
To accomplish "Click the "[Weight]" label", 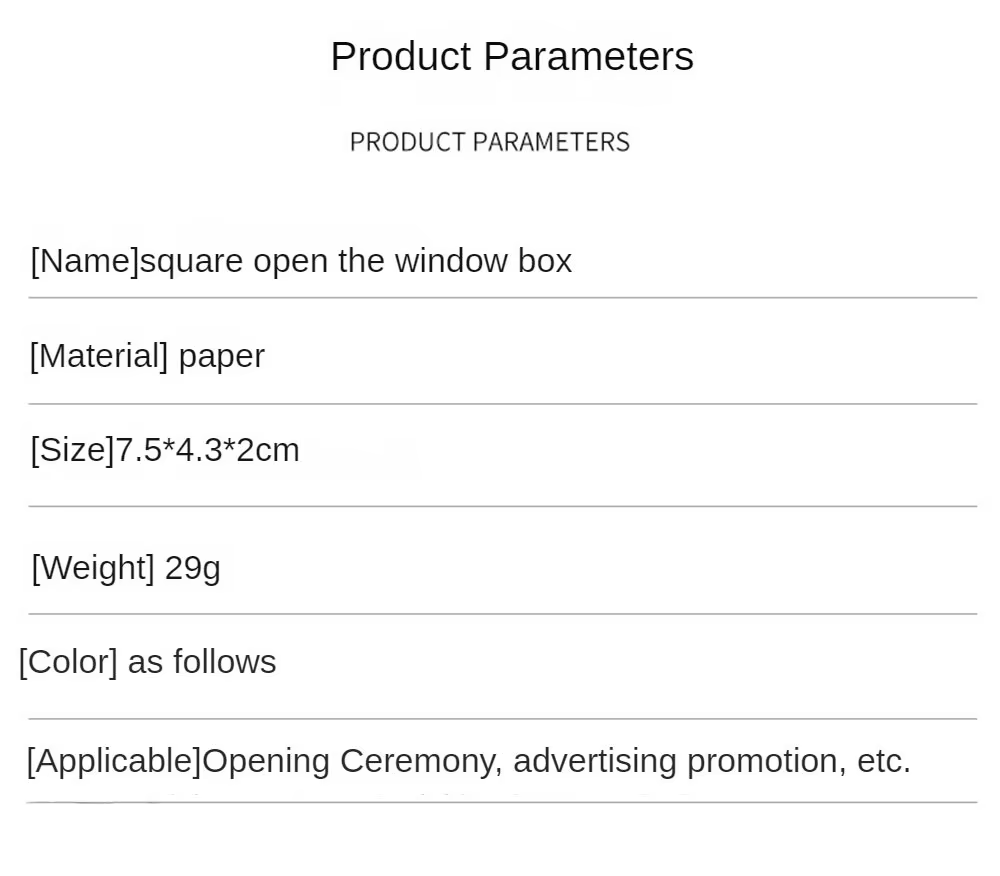I will click(93, 568).
